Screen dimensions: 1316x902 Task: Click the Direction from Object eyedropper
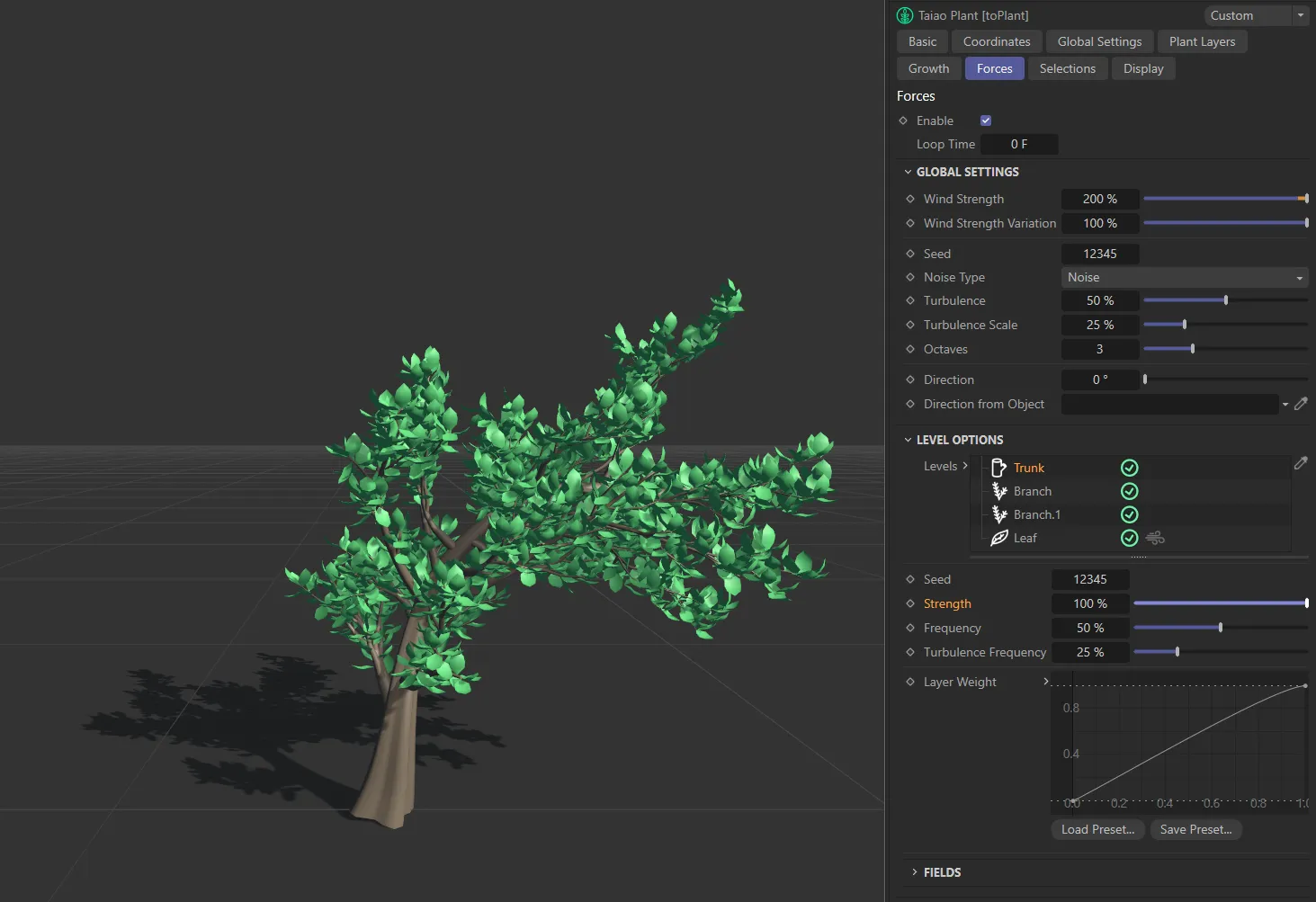(x=1301, y=404)
